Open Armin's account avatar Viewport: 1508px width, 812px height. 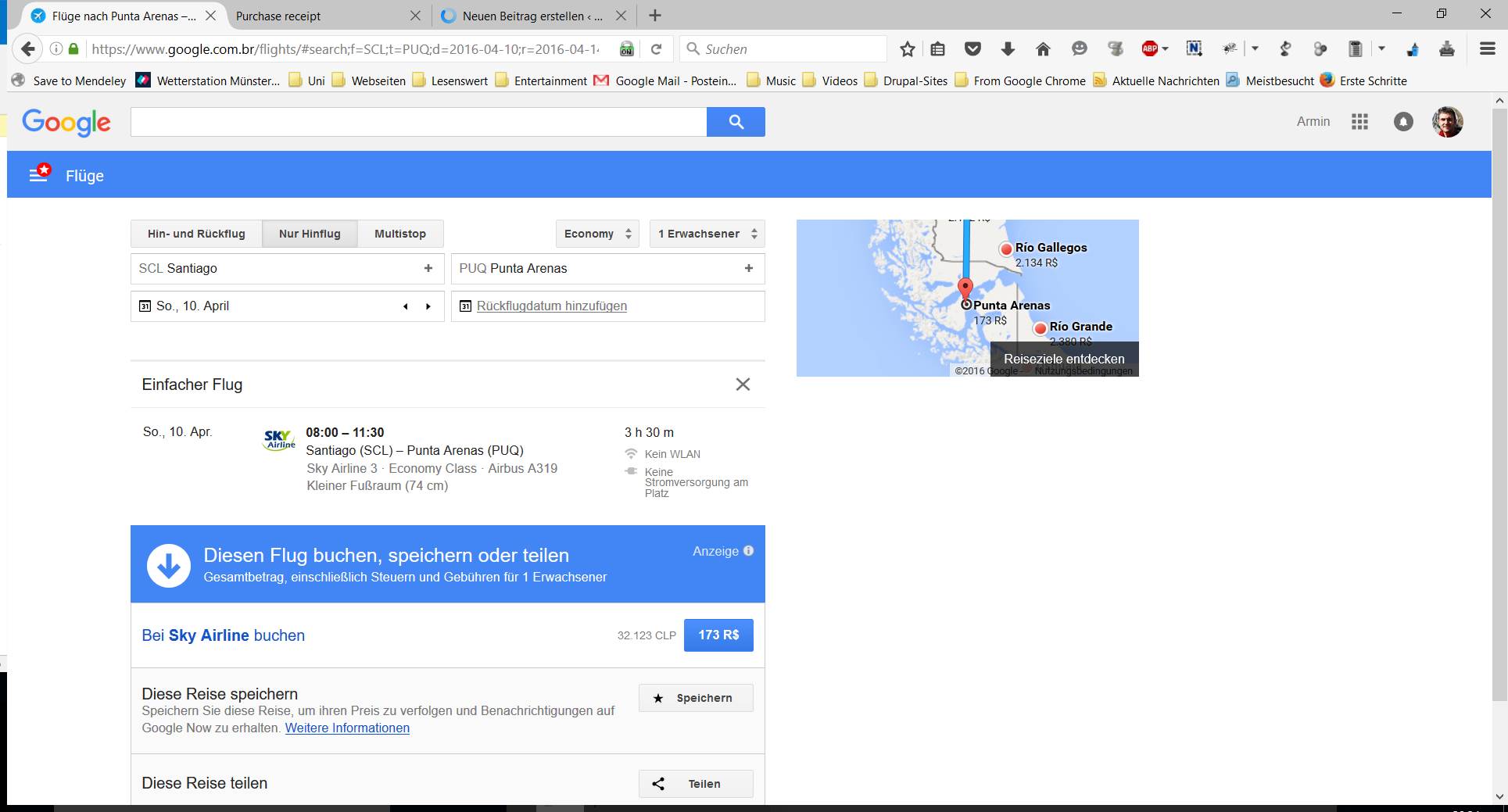[1447, 122]
